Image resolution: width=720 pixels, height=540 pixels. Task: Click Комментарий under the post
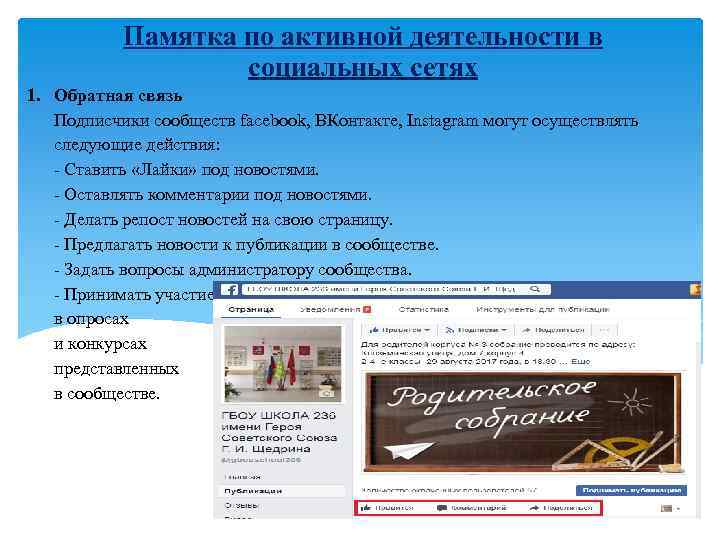click(x=472, y=508)
